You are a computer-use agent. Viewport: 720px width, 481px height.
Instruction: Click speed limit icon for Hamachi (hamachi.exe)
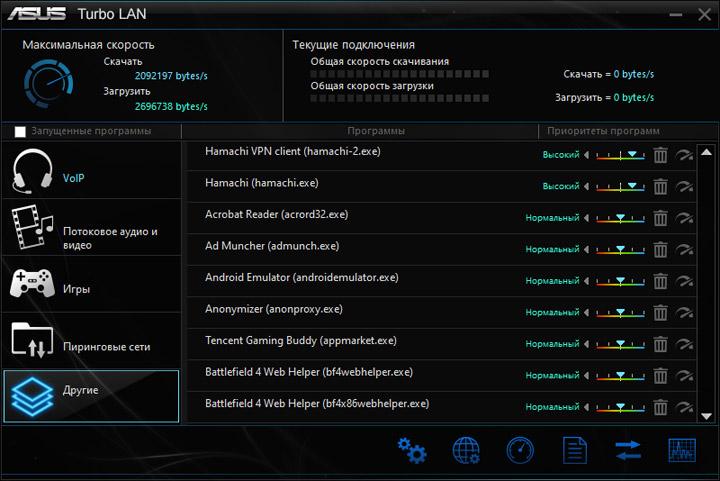[684, 187]
